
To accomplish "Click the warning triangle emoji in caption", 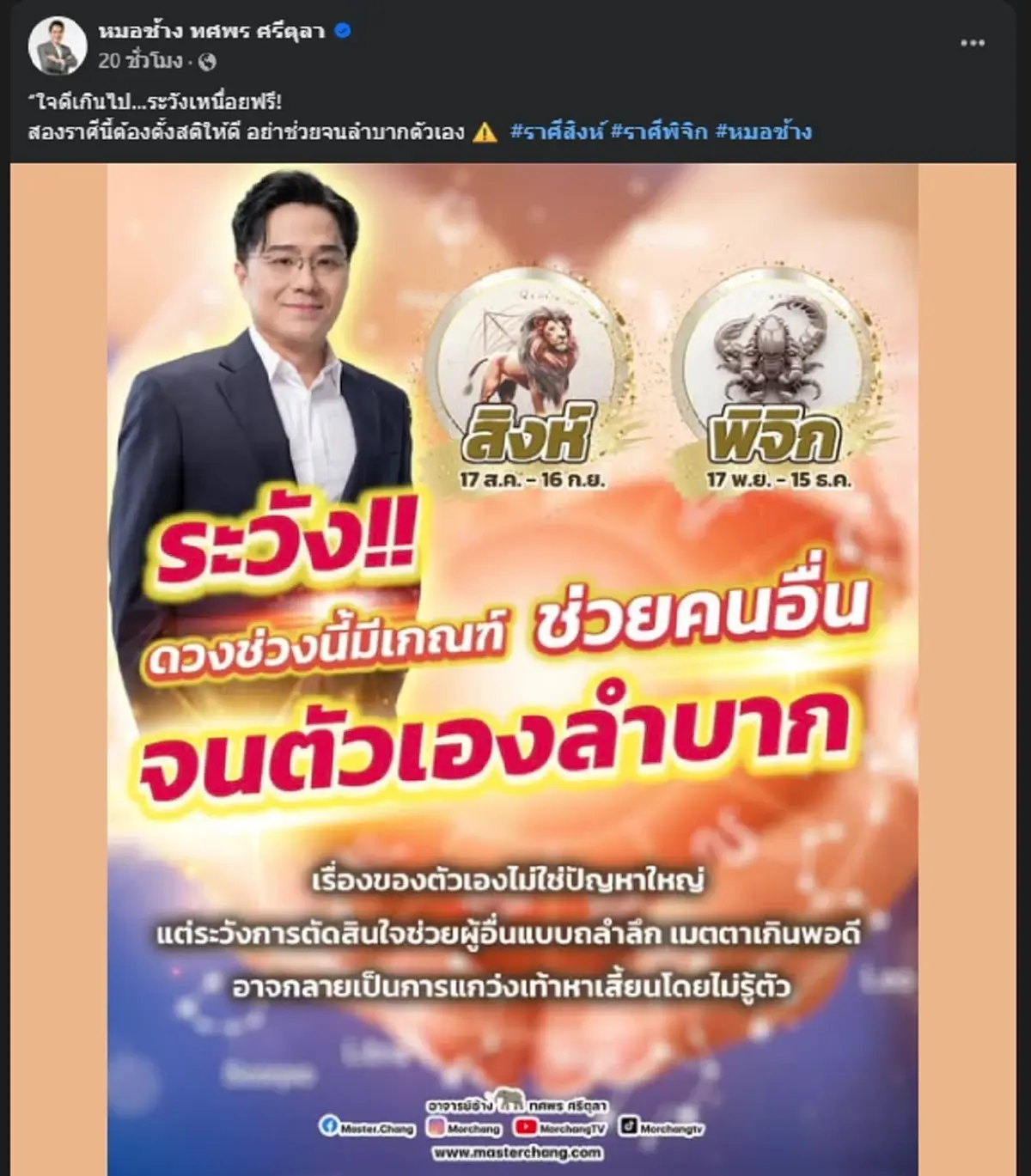I will (485, 132).
